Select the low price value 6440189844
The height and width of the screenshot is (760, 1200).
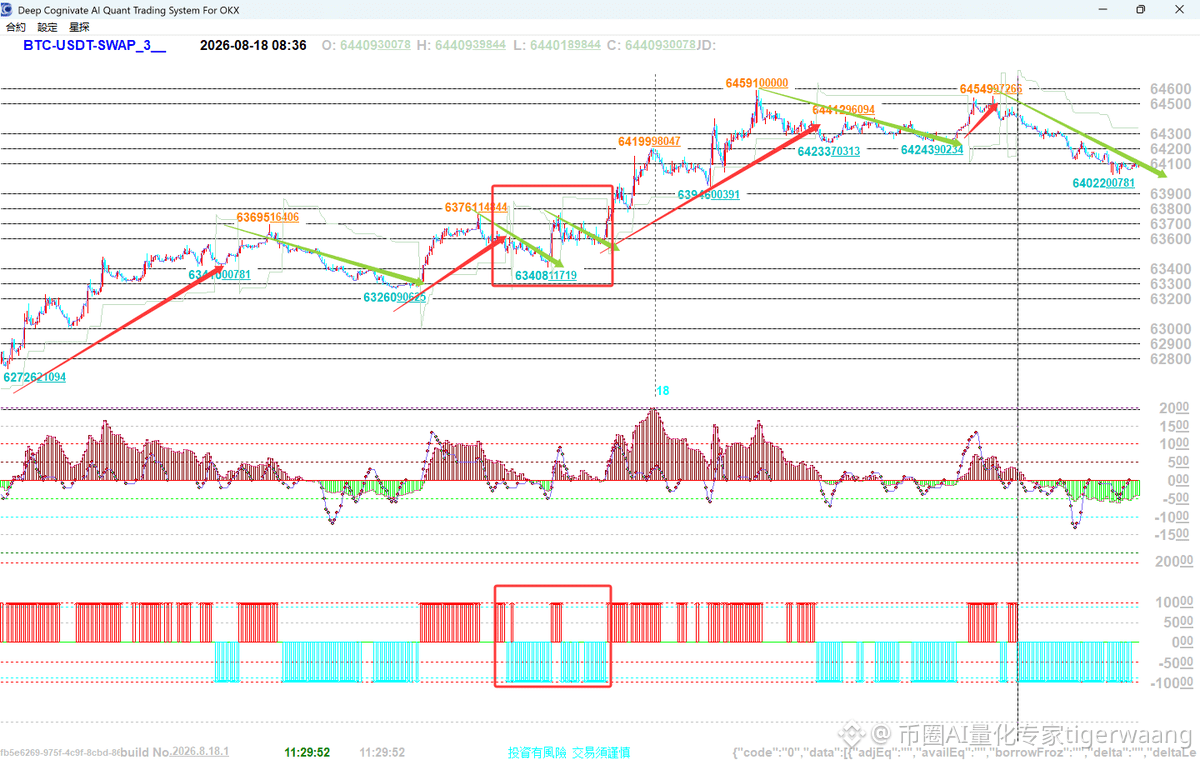tap(565, 45)
